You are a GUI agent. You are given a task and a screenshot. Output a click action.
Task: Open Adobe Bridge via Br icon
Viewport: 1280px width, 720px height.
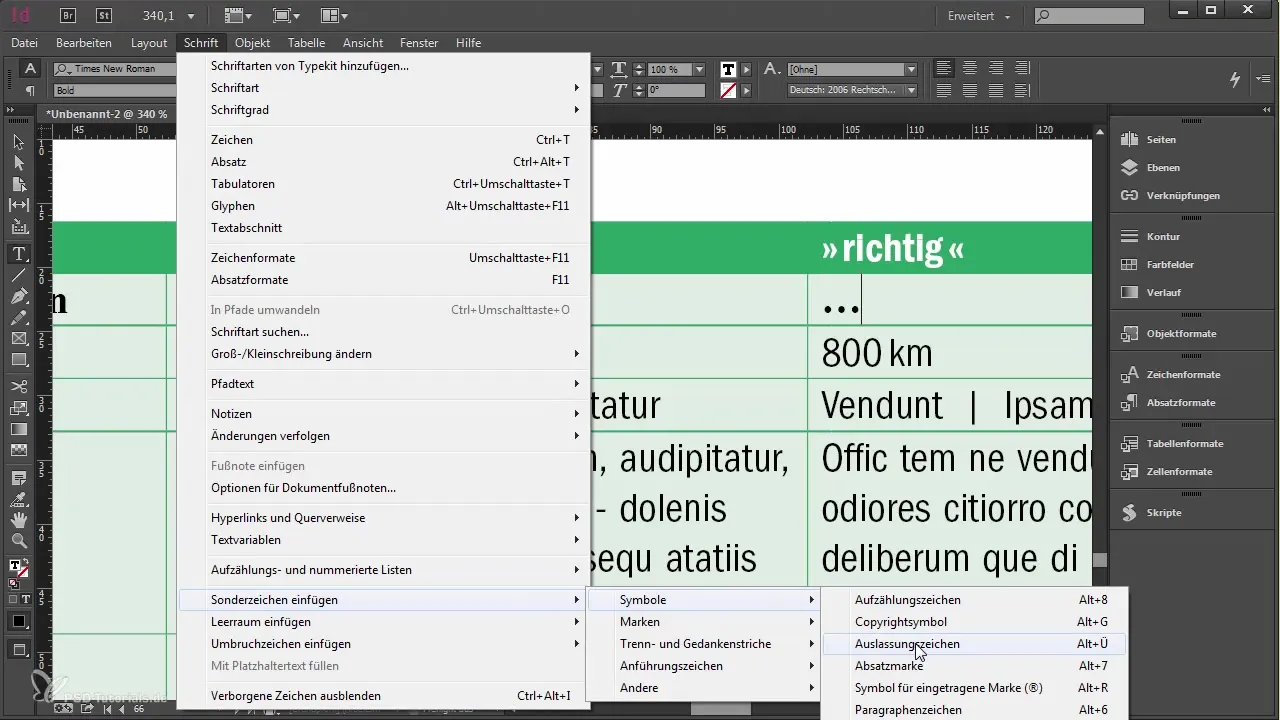tap(68, 15)
